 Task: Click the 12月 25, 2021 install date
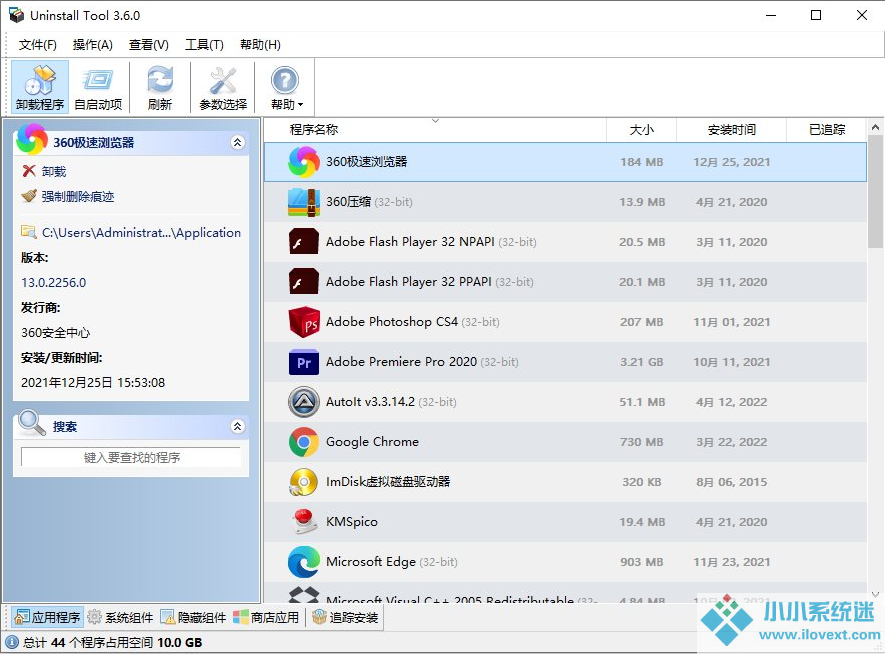731,162
